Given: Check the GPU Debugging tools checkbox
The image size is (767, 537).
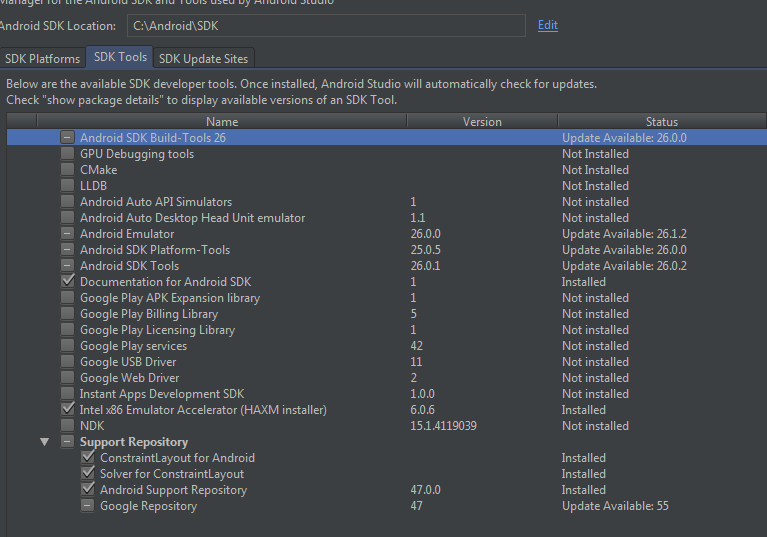Looking at the screenshot, I should tap(68, 154).
